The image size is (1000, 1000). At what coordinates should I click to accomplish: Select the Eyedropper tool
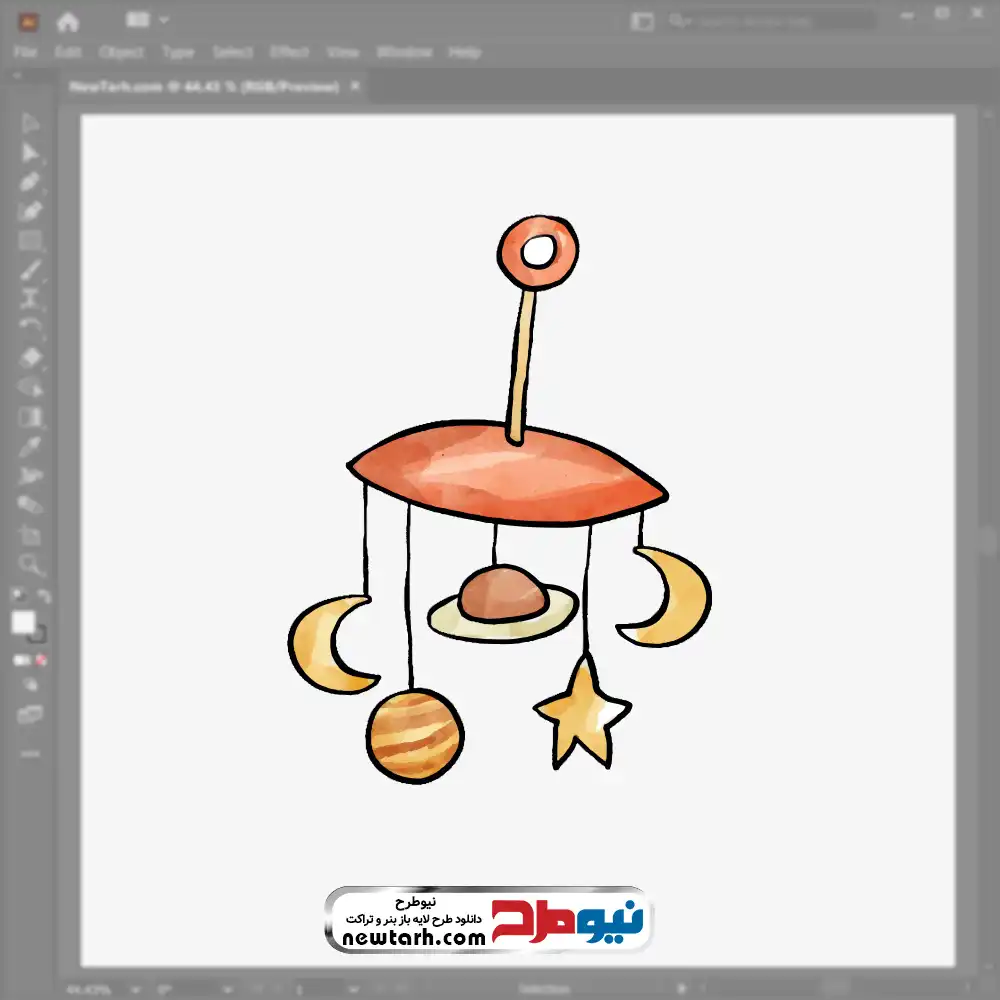tap(30, 446)
